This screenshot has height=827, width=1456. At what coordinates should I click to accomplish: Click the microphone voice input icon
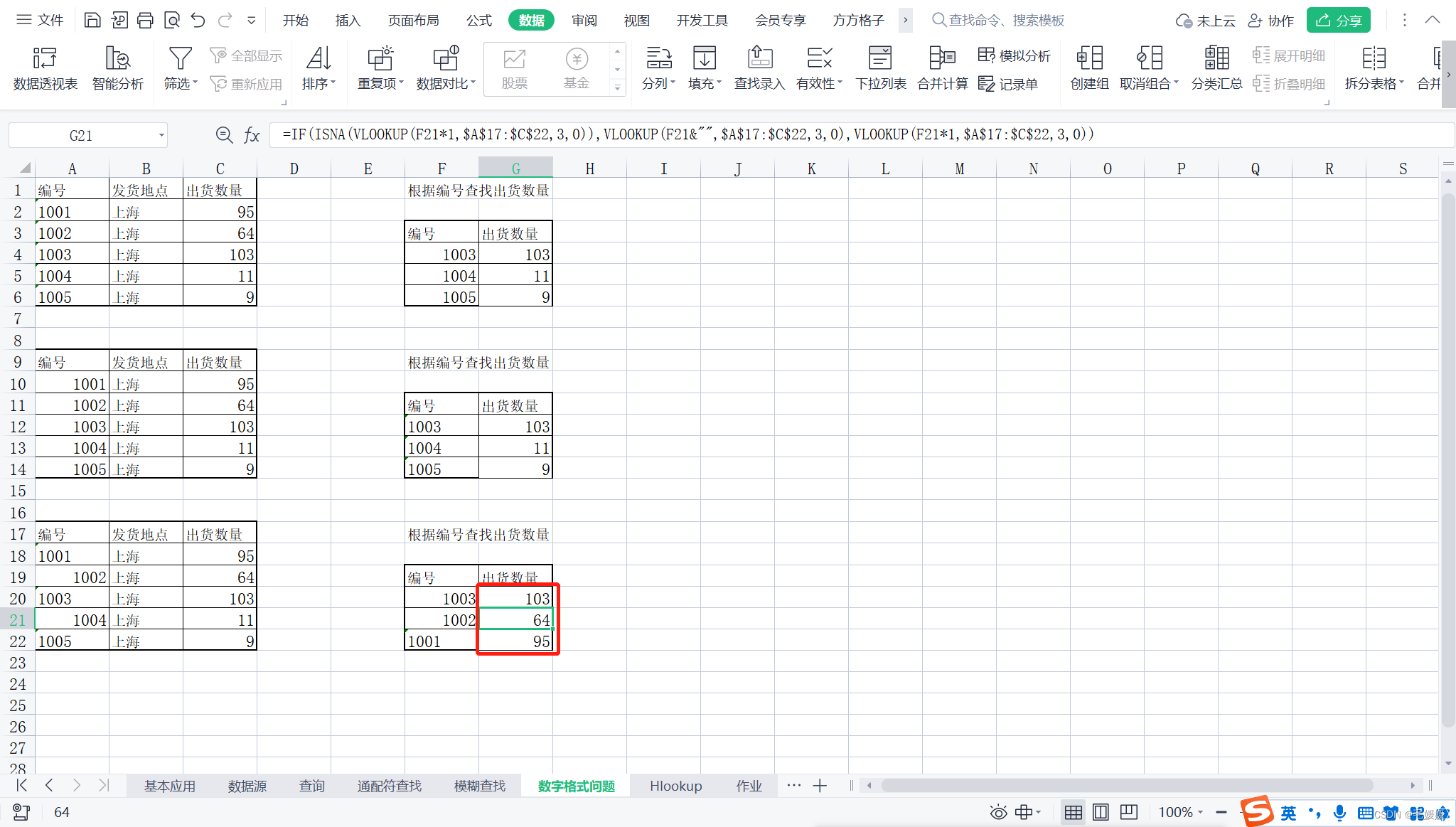tap(1339, 813)
